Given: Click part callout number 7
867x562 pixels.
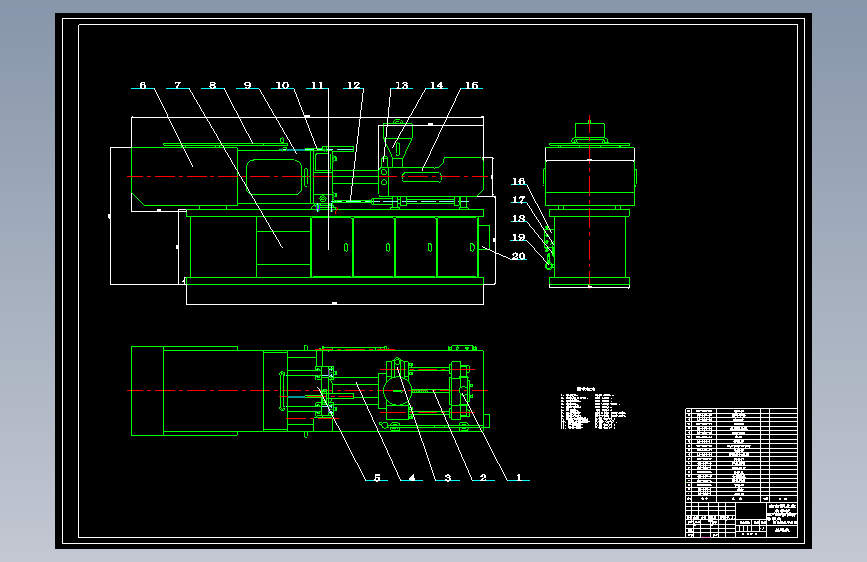Looking at the screenshot, I should (x=177, y=85).
